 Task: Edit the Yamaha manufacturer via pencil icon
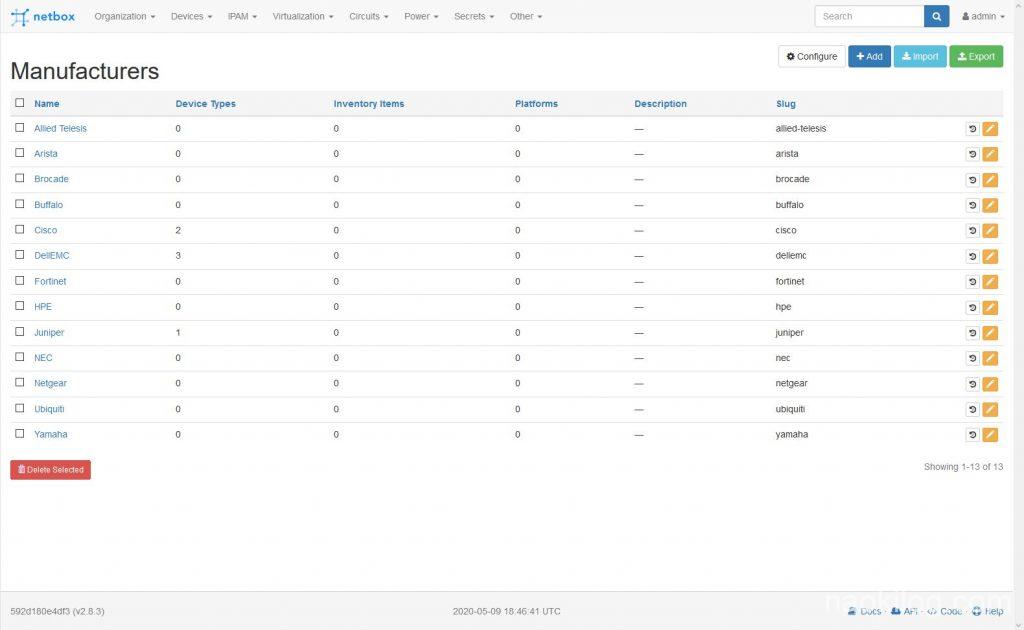click(x=990, y=435)
